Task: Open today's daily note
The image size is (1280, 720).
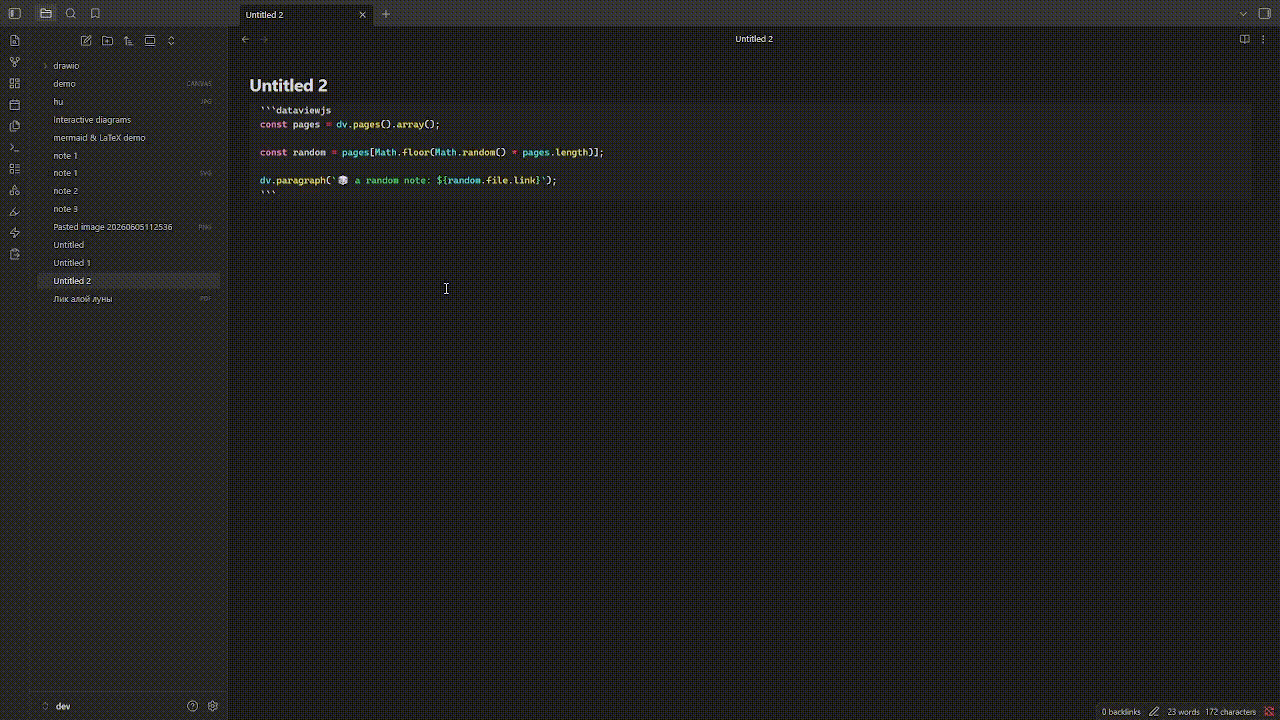Action: [14, 105]
